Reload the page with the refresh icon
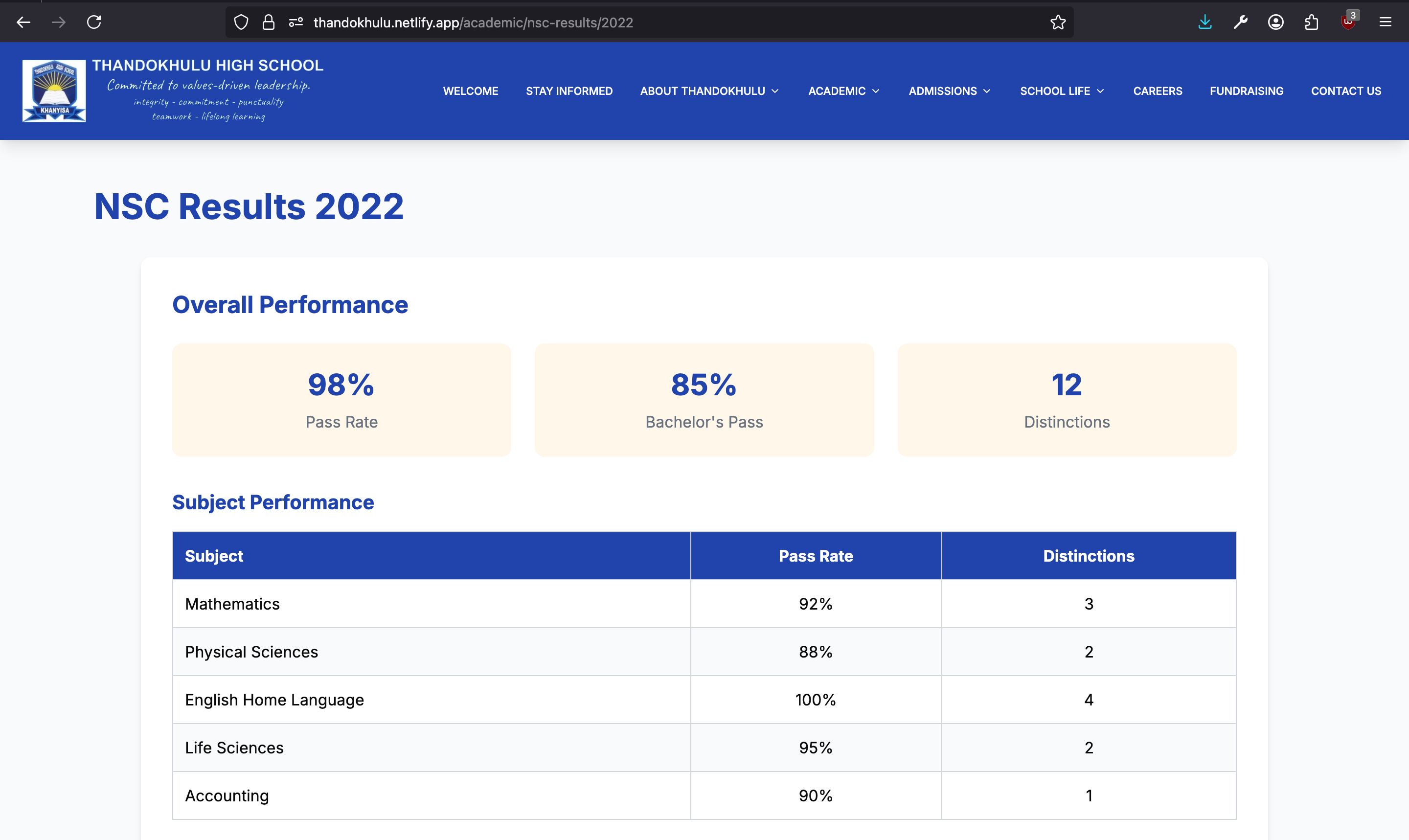The image size is (1409, 840). coord(94,22)
